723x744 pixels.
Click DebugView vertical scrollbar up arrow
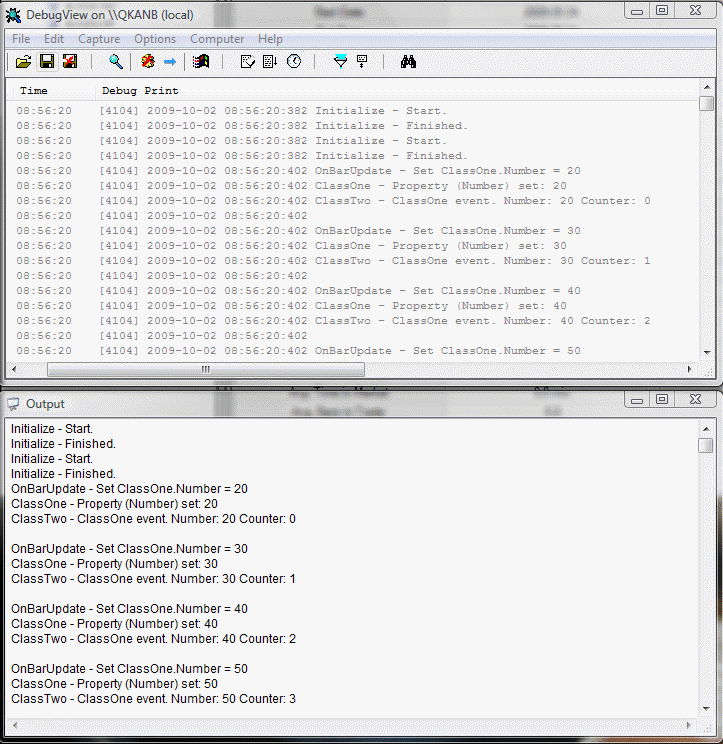[707, 87]
